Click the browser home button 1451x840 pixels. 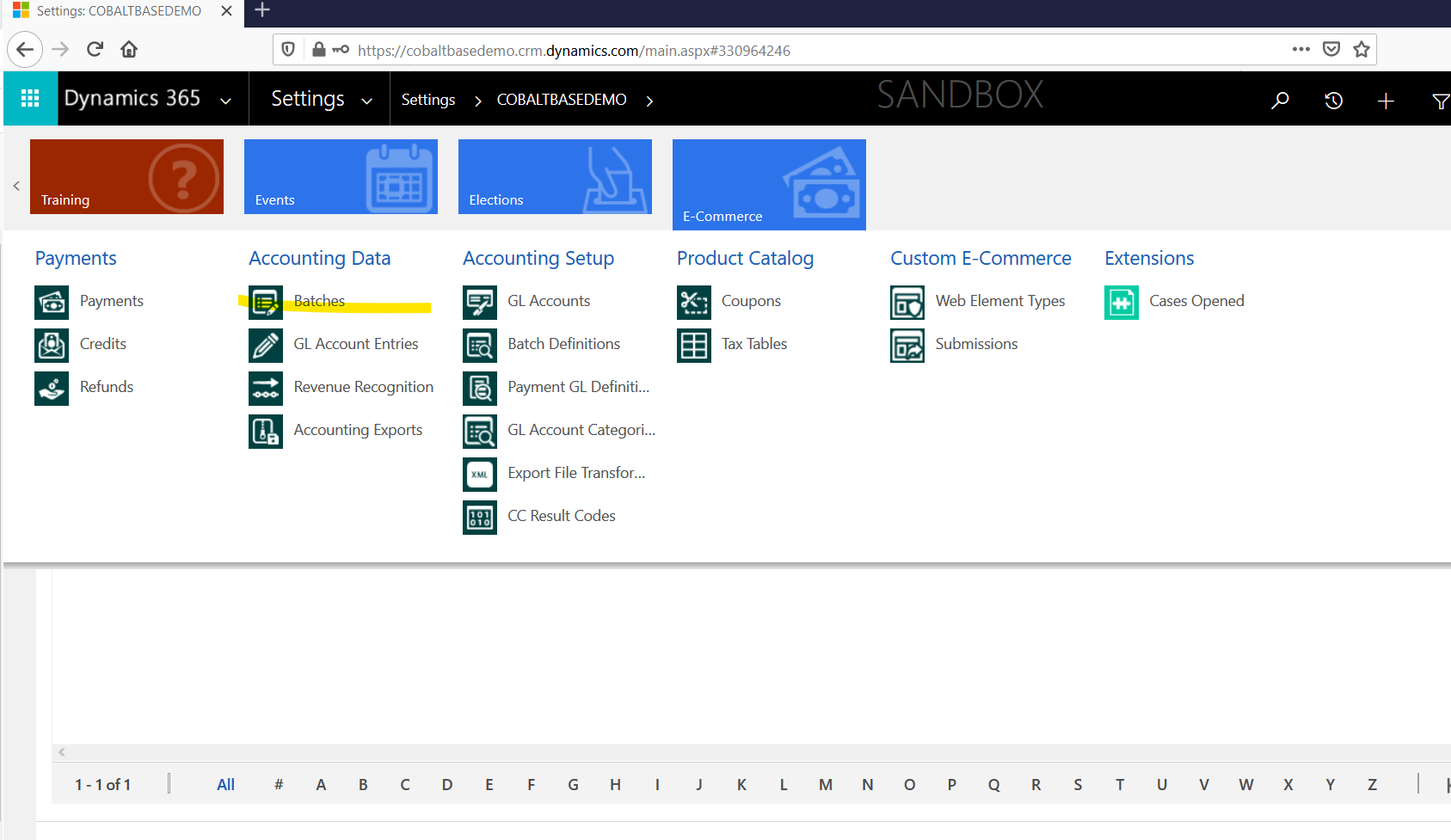tap(129, 49)
